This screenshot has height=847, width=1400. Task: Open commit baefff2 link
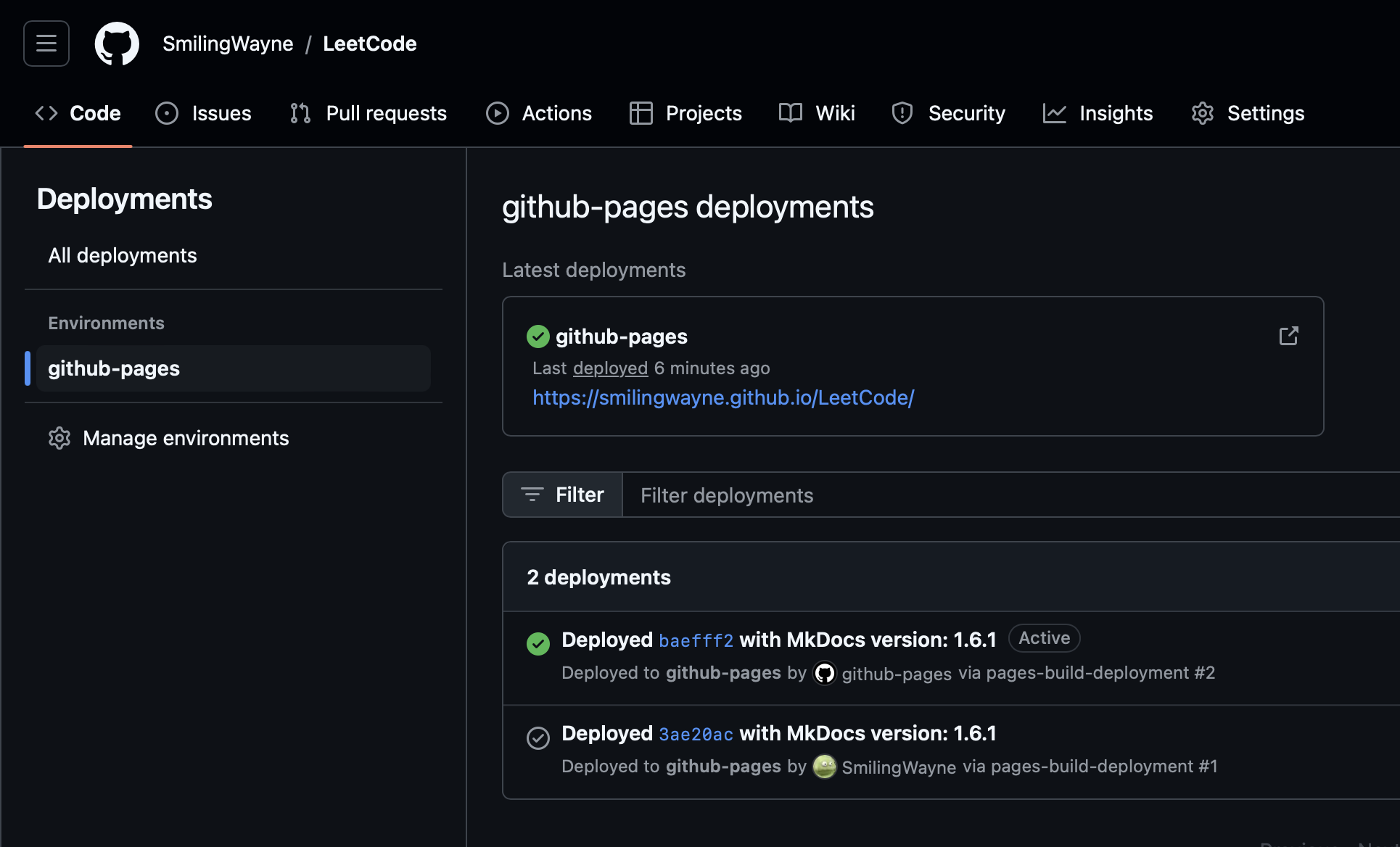click(696, 641)
